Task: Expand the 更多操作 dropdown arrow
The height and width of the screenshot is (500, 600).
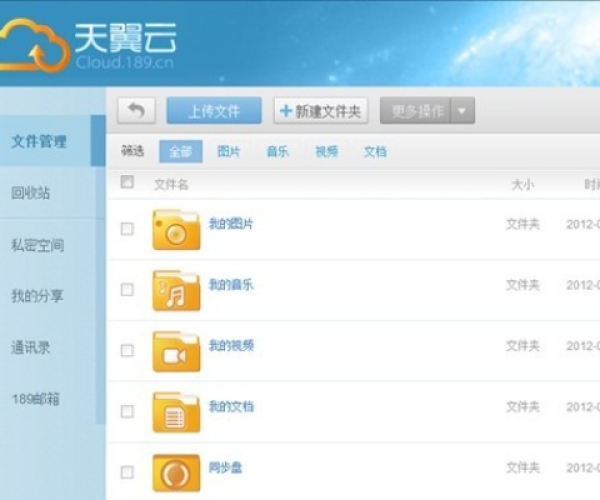Action: [462, 111]
